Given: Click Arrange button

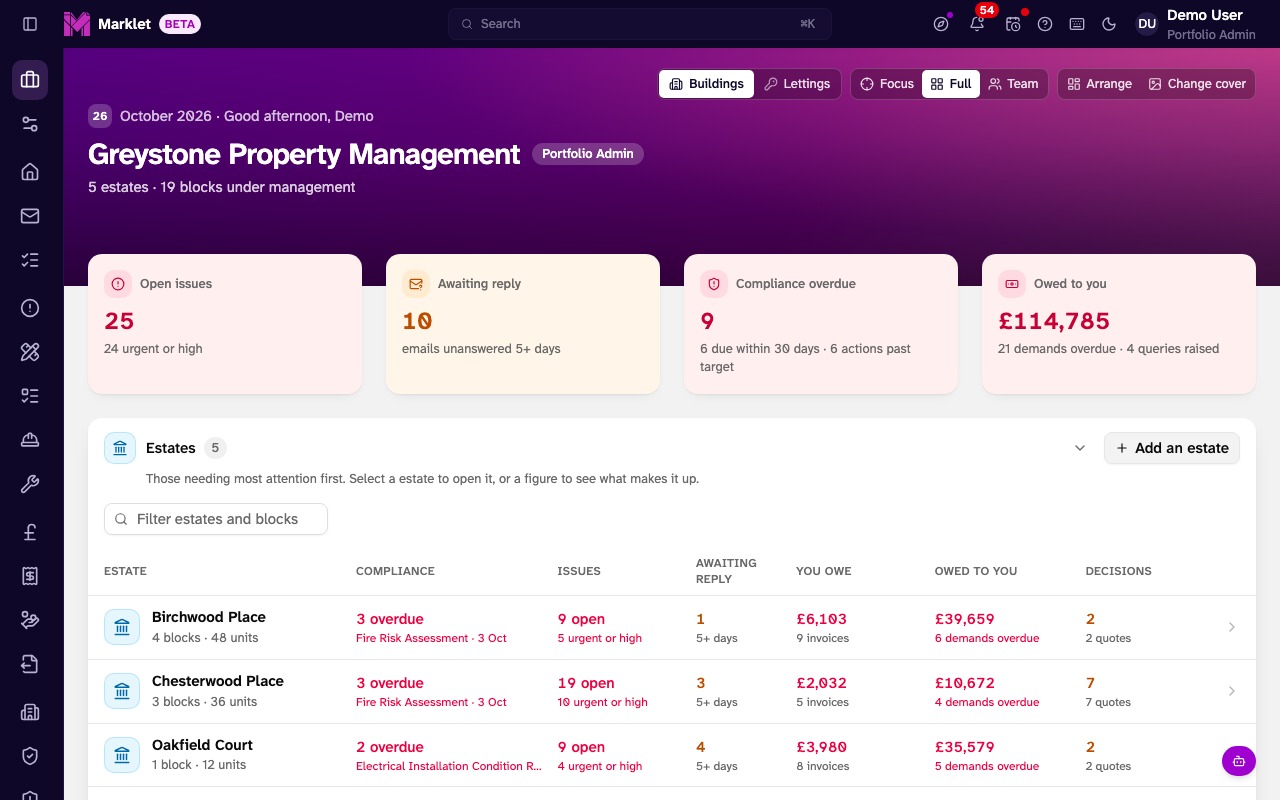Looking at the screenshot, I should pyautogui.click(x=1100, y=84).
